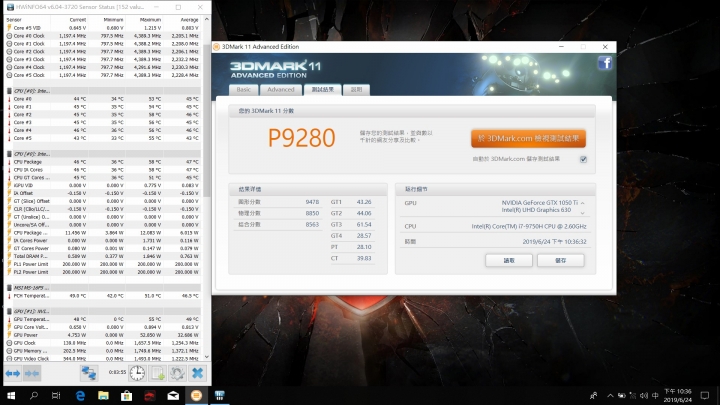Click the People icon in the system tray
Viewport: 720px width, 405px height.
(x=593, y=396)
